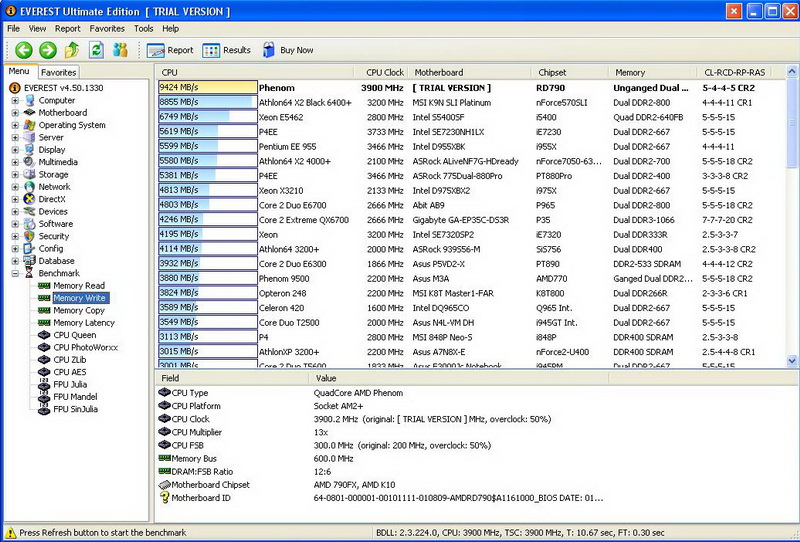The image size is (800, 542).
Task: Expand the Multimedia tree node
Action: [x=15, y=162]
